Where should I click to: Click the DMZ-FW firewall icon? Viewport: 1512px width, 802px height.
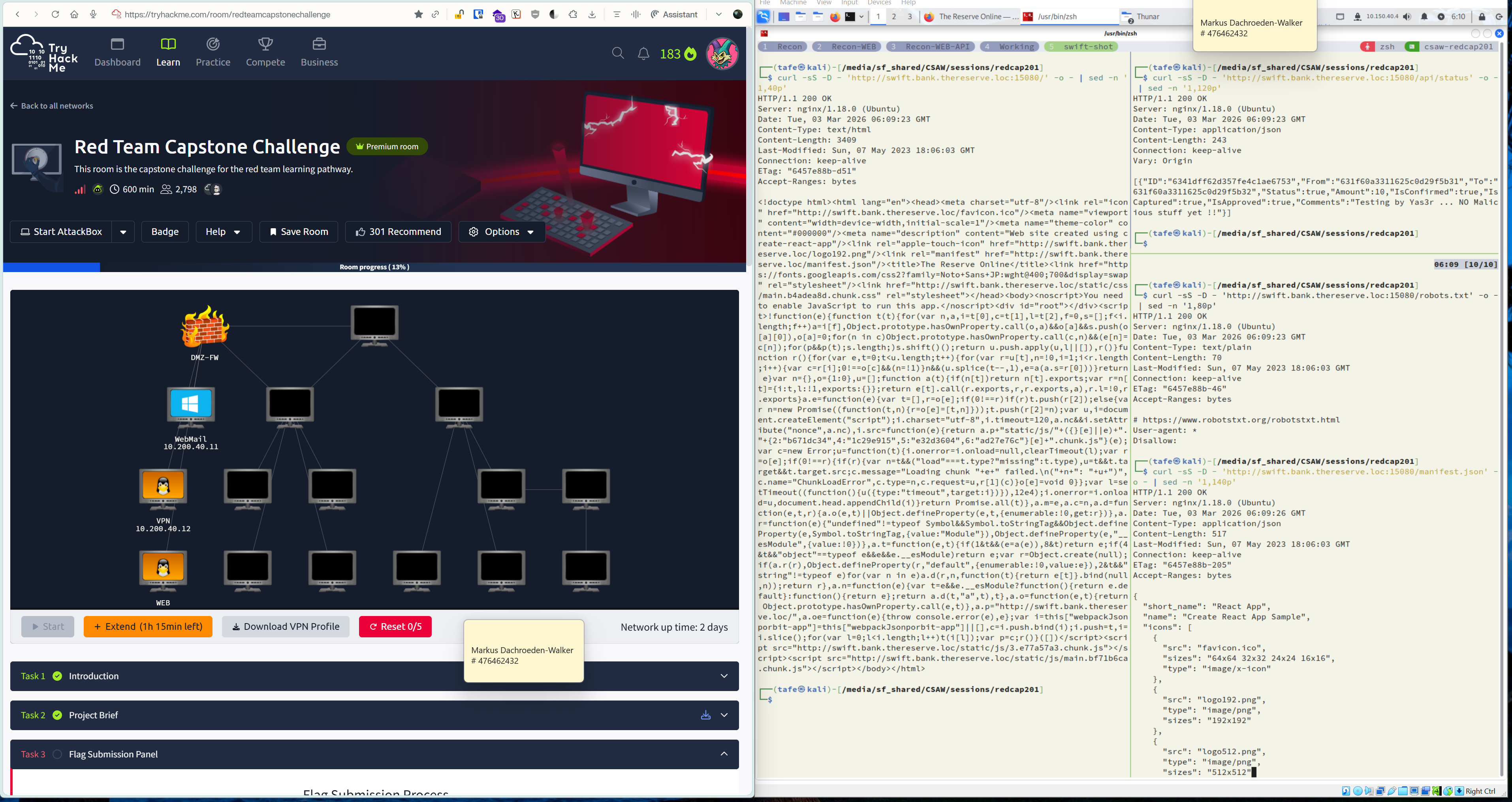204,326
